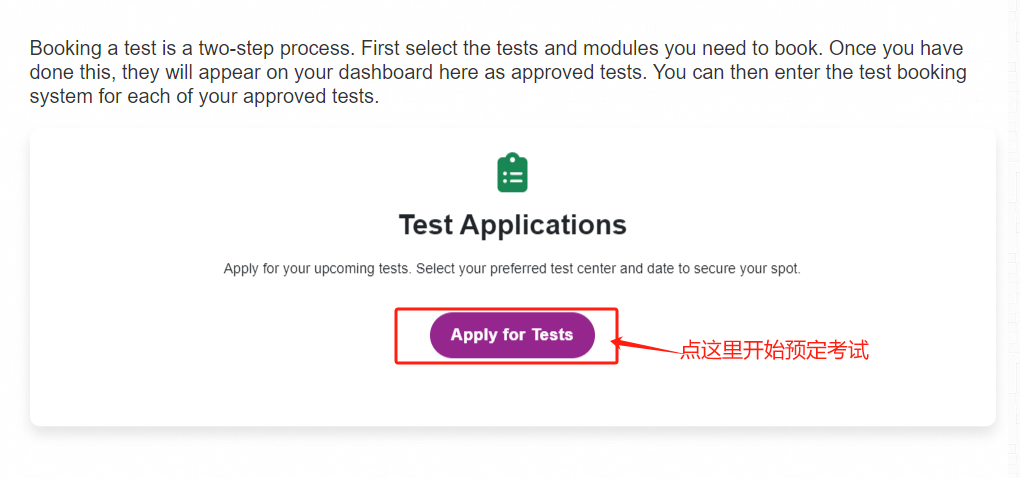Click the red arrow pointing at the button
Viewport: 1020px width, 478px height.
(x=645, y=346)
